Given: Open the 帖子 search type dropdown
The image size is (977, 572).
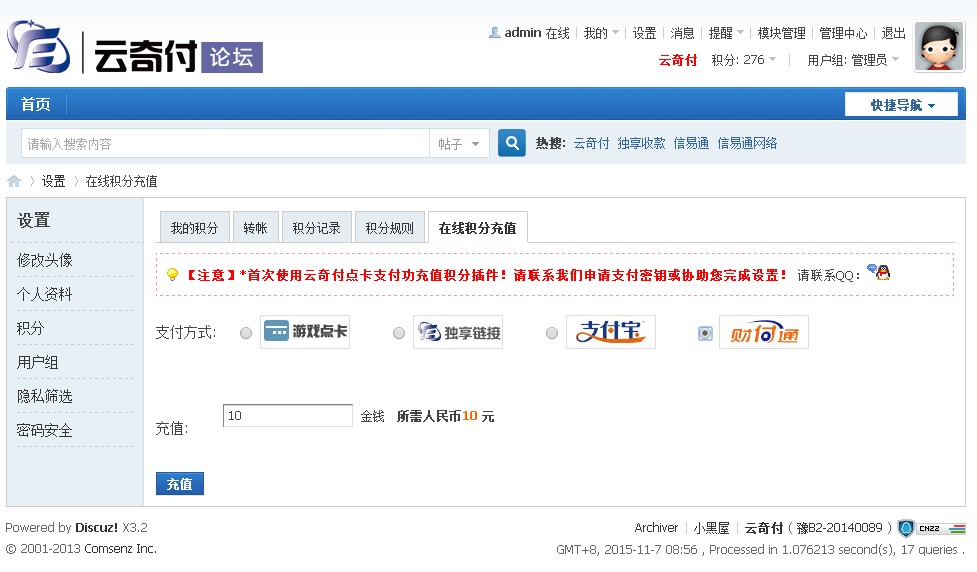Looking at the screenshot, I should coord(459,144).
